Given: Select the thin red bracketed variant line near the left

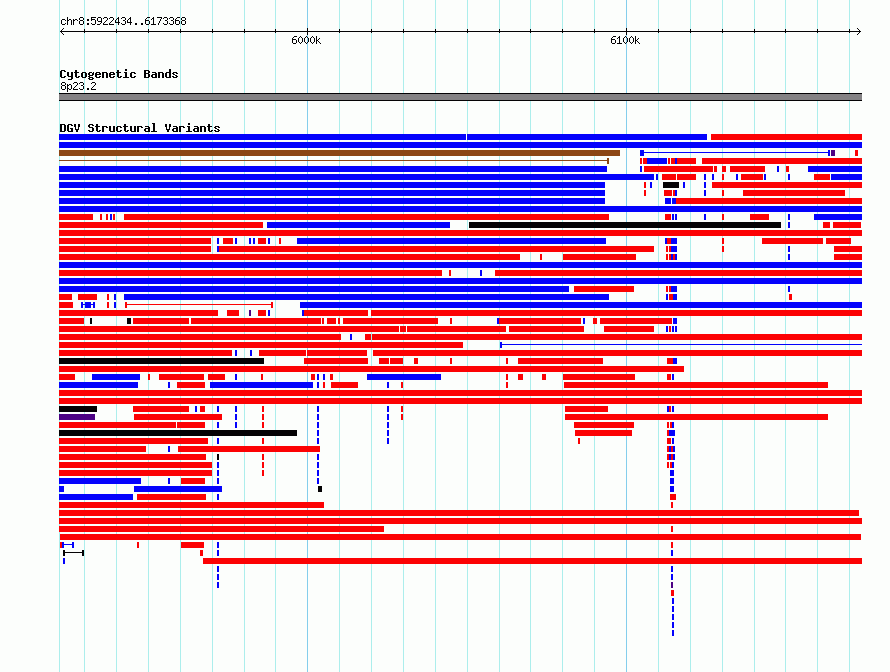Looking at the screenshot, I should coord(199,305).
